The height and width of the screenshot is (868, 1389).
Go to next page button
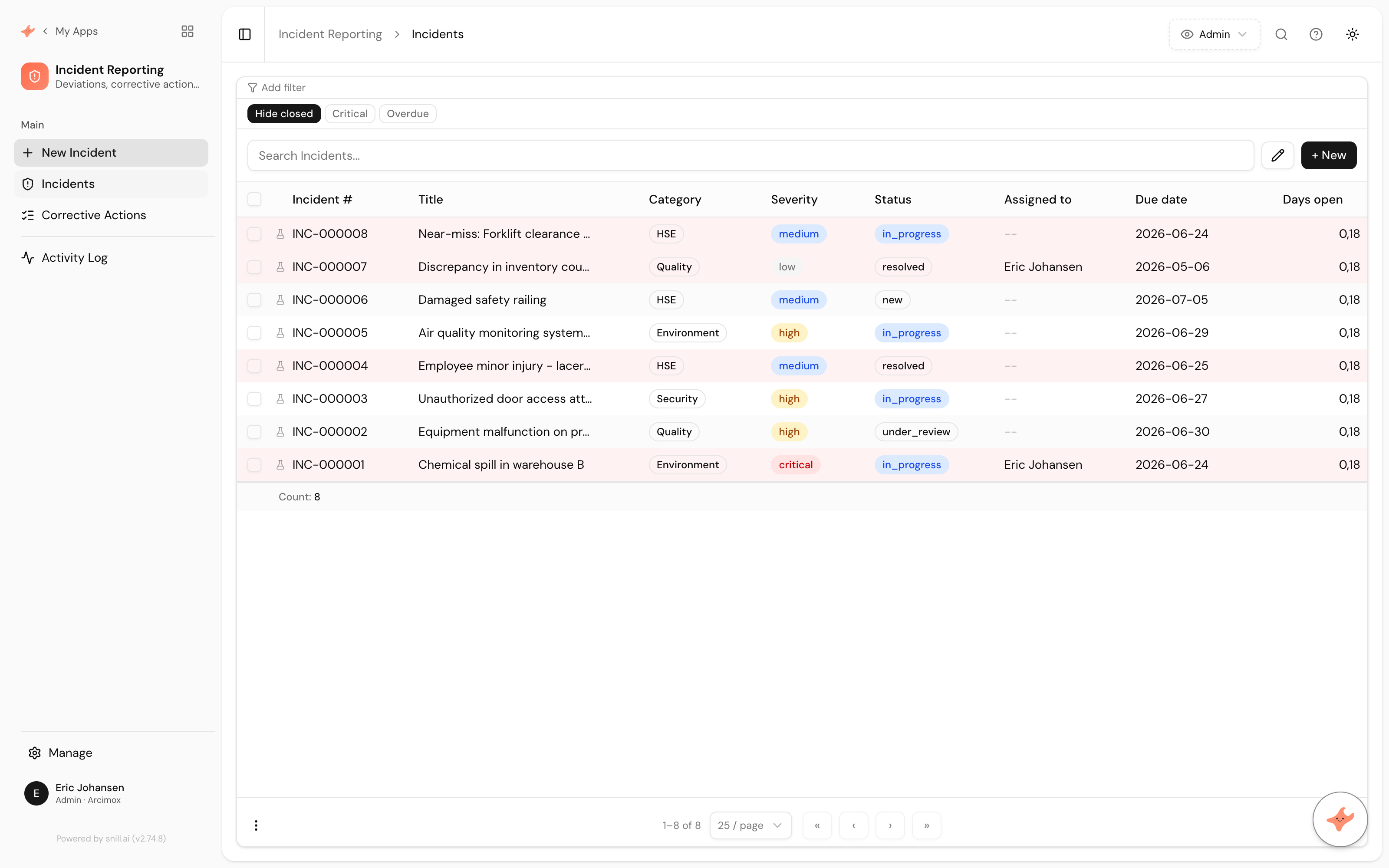tap(890, 825)
